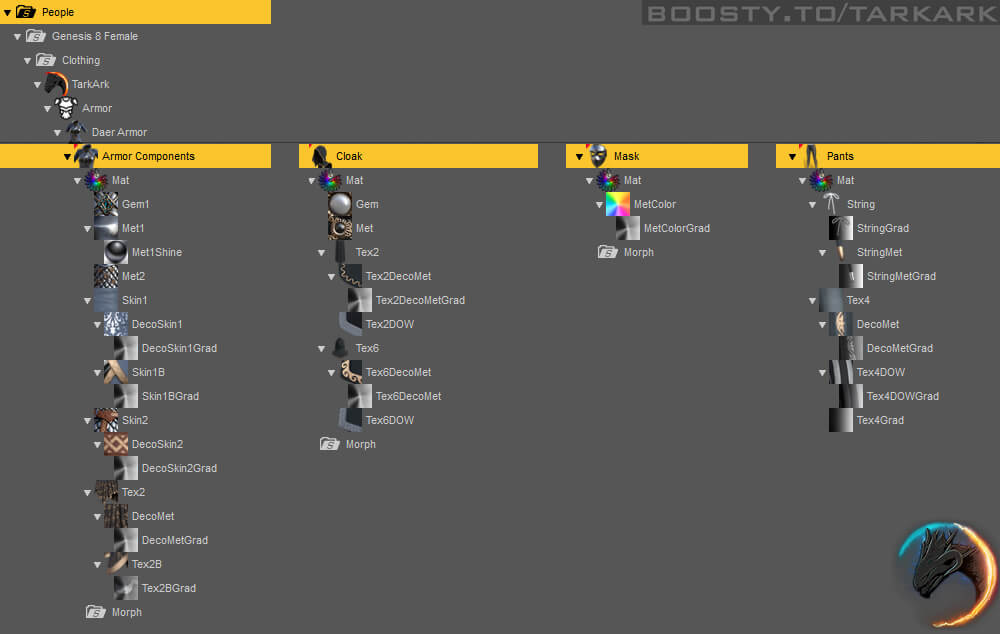1000x634 pixels.
Task: Click the Mask header mask icon
Action: [598, 156]
